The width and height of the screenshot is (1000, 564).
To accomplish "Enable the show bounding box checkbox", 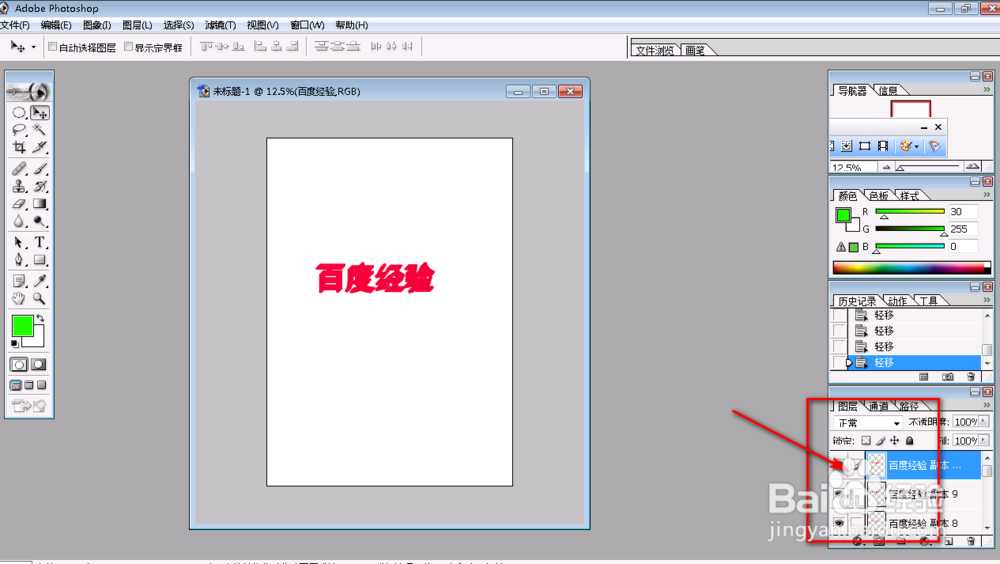I will (129, 47).
